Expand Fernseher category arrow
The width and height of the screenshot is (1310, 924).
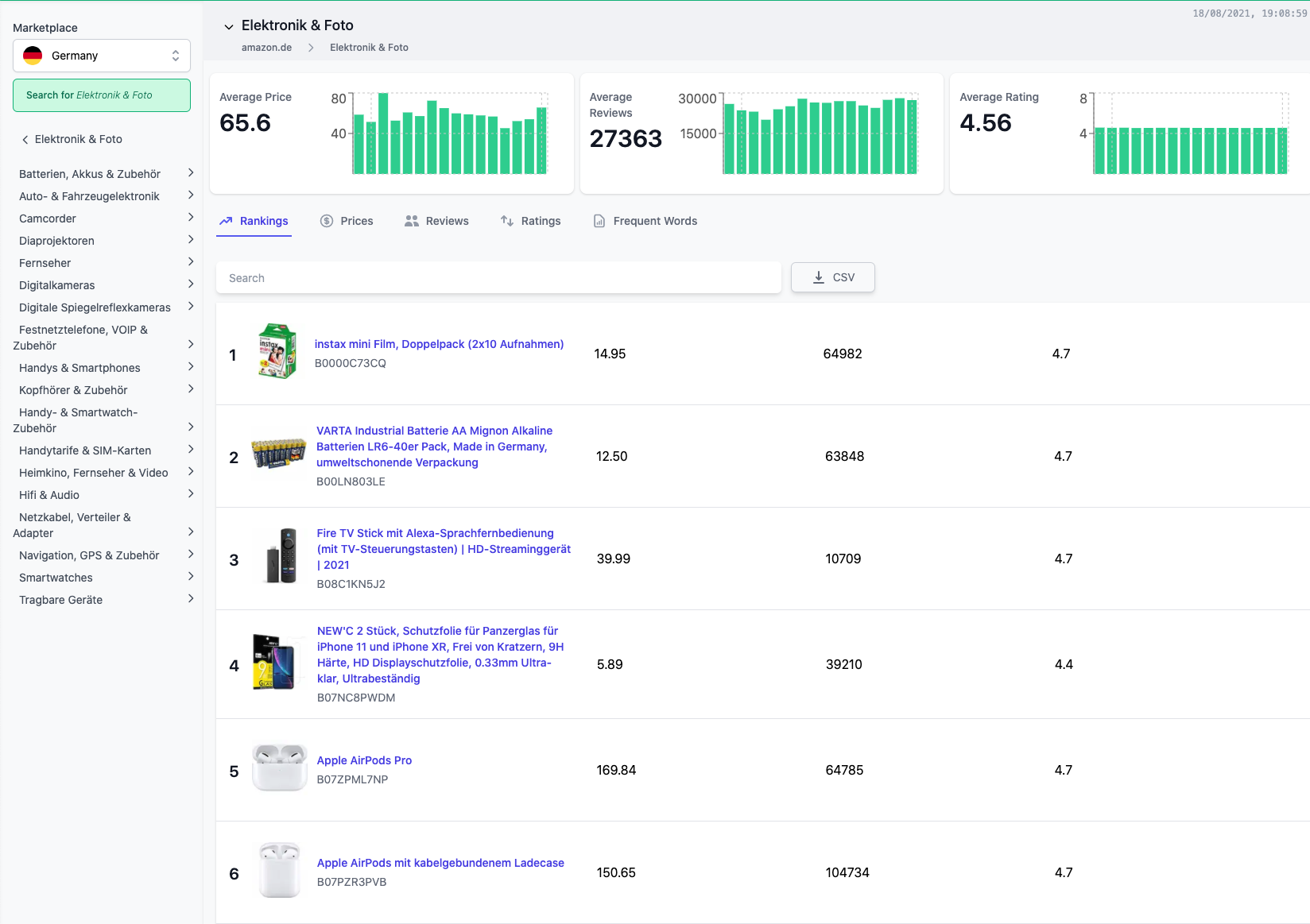[191, 262]
